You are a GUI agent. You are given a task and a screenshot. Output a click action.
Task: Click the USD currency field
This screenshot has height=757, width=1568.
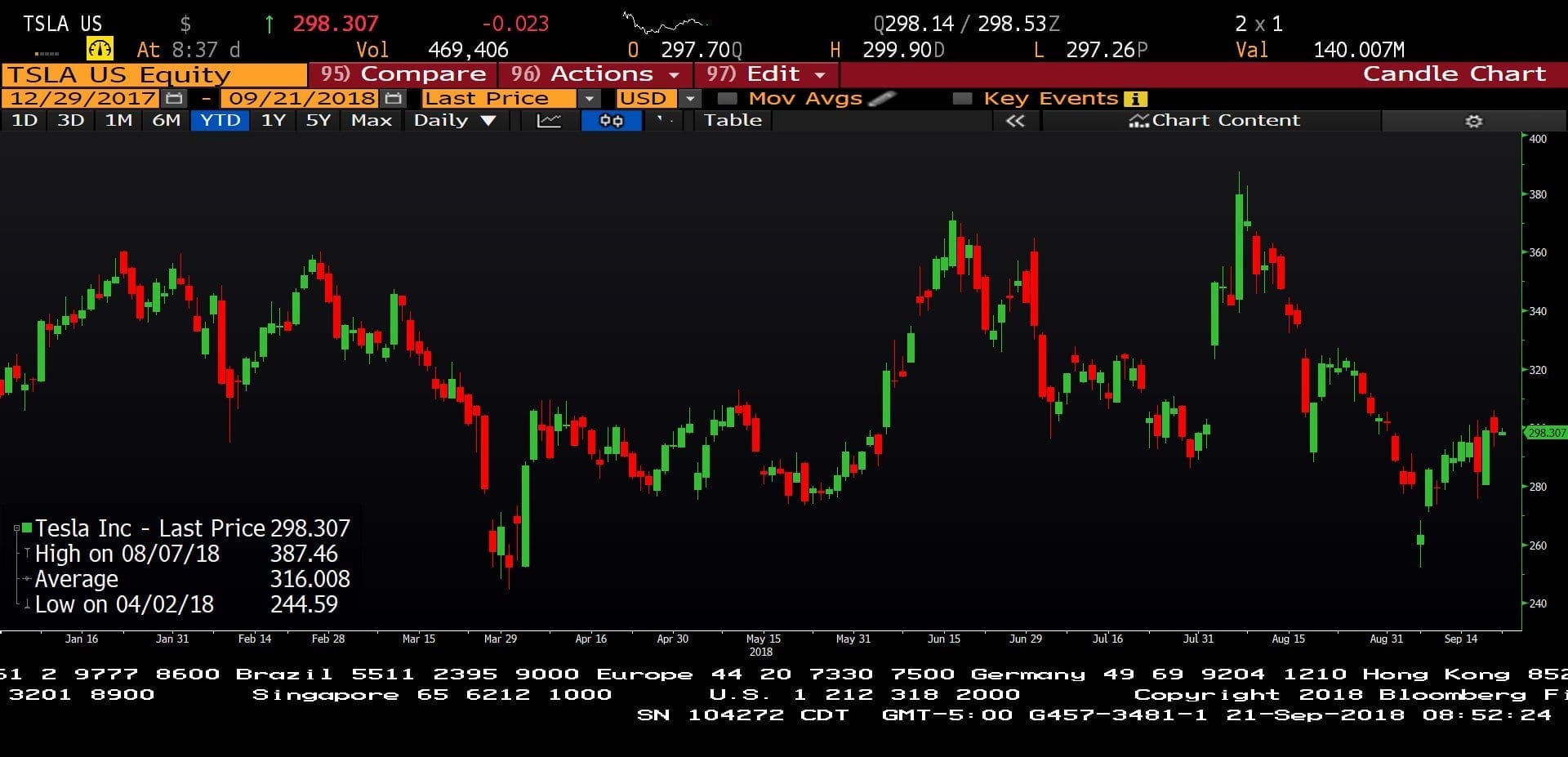(x=647, y=99)
